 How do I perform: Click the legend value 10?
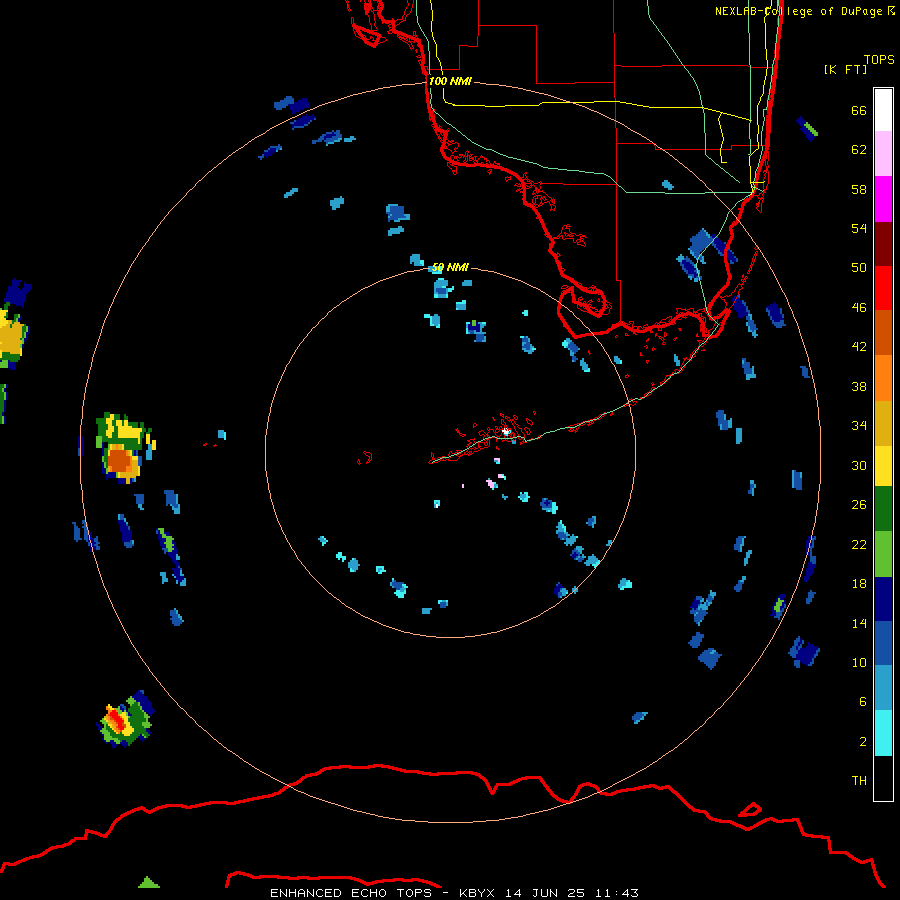pos(859,662)
